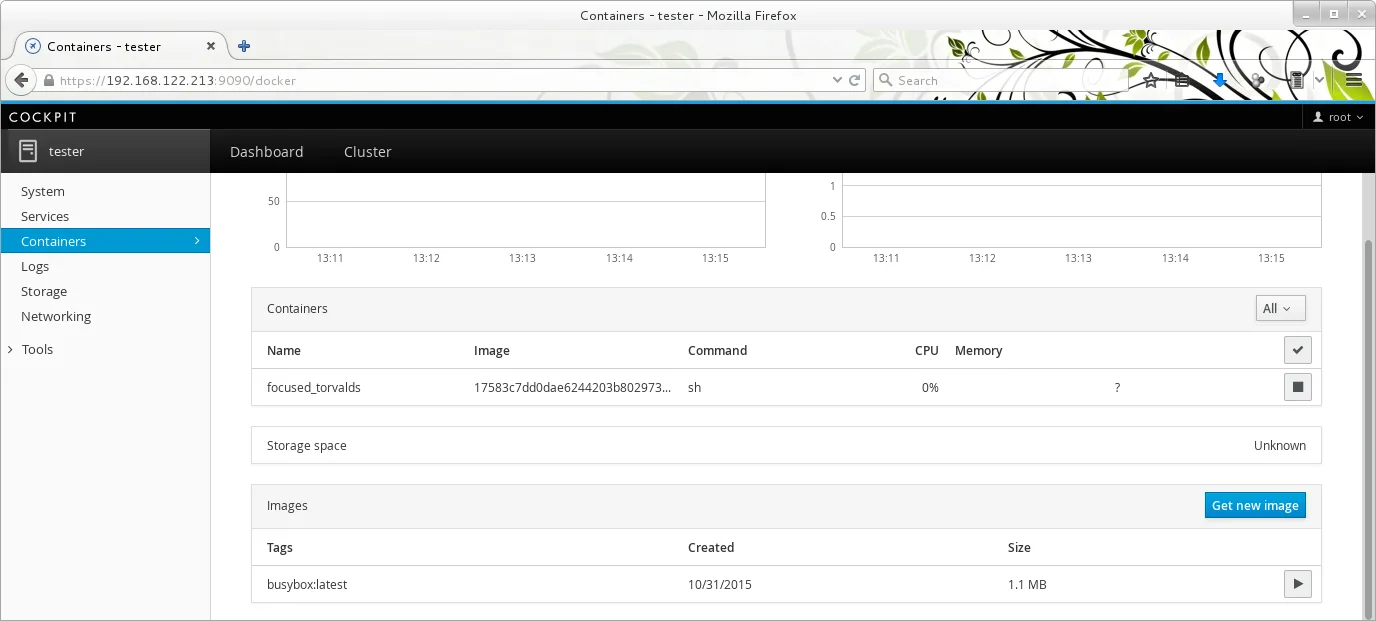Open the new tab plus icon
The height and width of the screenshot is (621, 1376).
(243, 45)
